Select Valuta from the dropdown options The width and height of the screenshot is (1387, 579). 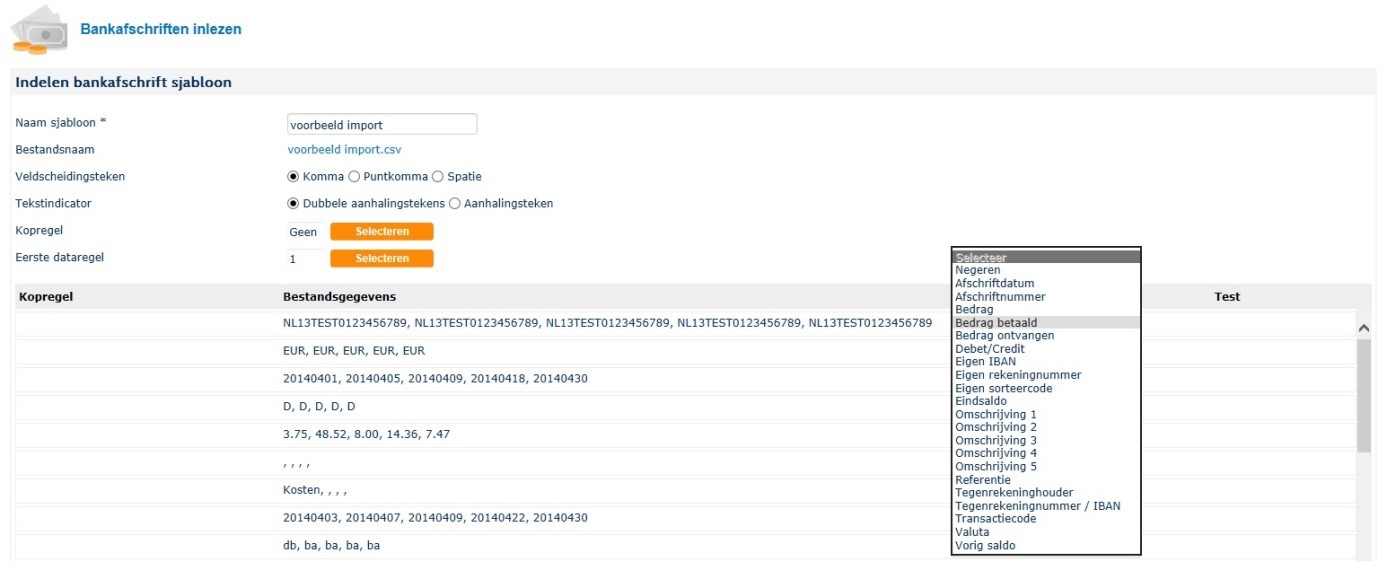972,533
